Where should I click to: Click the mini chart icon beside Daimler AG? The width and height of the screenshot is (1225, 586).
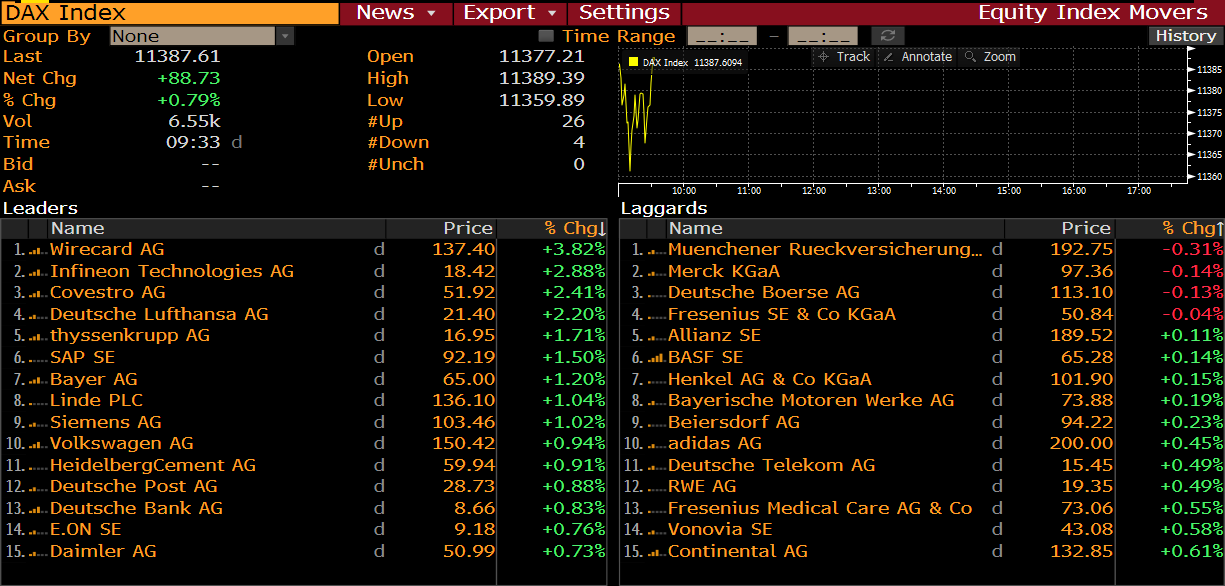point(39,552)
